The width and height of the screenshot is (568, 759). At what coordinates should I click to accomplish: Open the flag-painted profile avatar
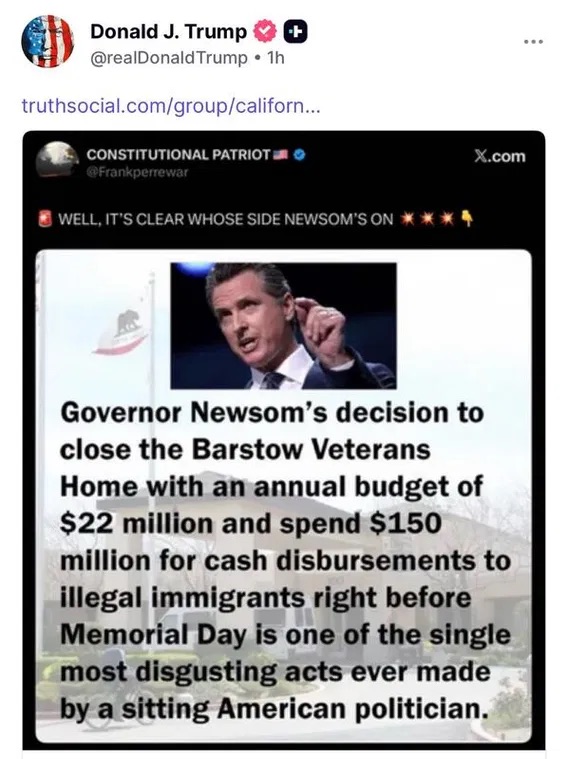tap(47, 41)
